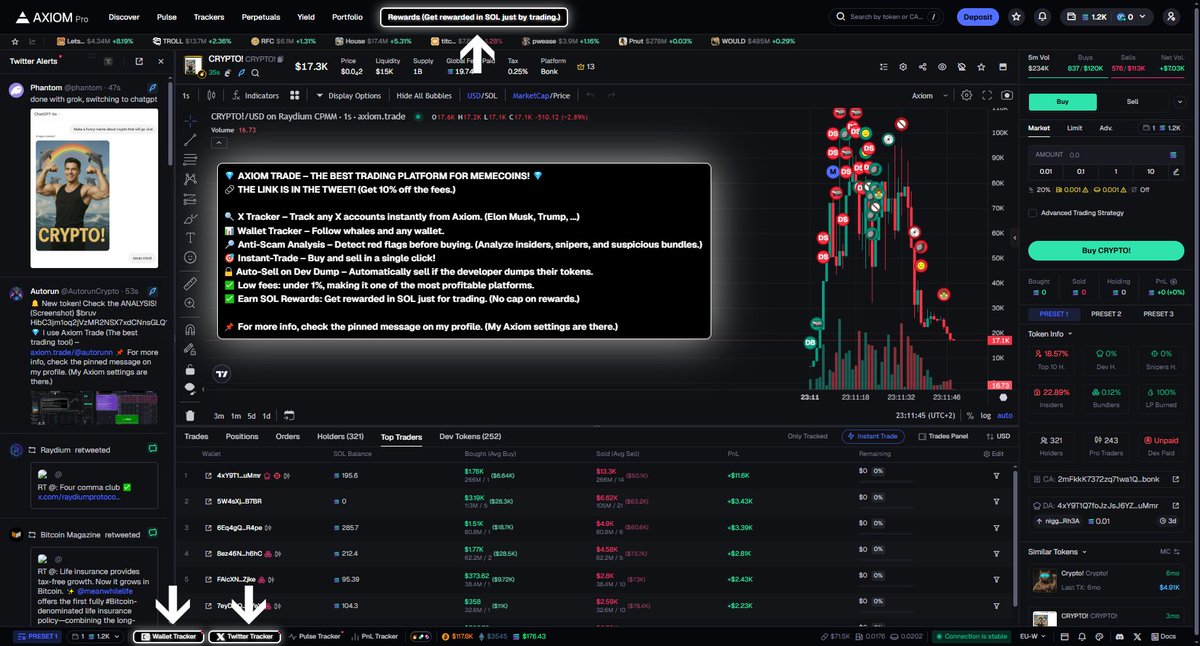The height and width of the screenshot is (646, 1200).
Task: Click the trash remove drawings icon
Action: pyautogui.click(x=190, y=415)
